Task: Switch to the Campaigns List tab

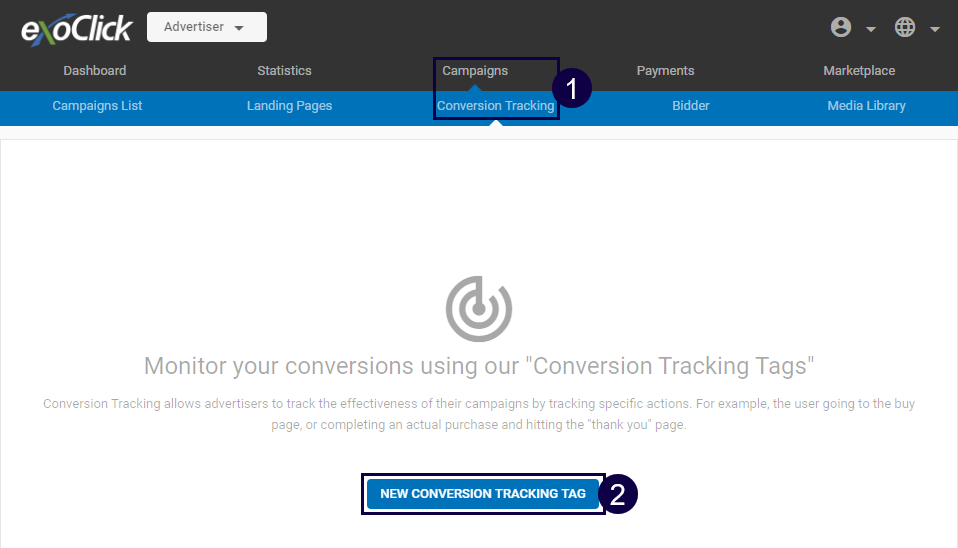Action: pos(97,106)
